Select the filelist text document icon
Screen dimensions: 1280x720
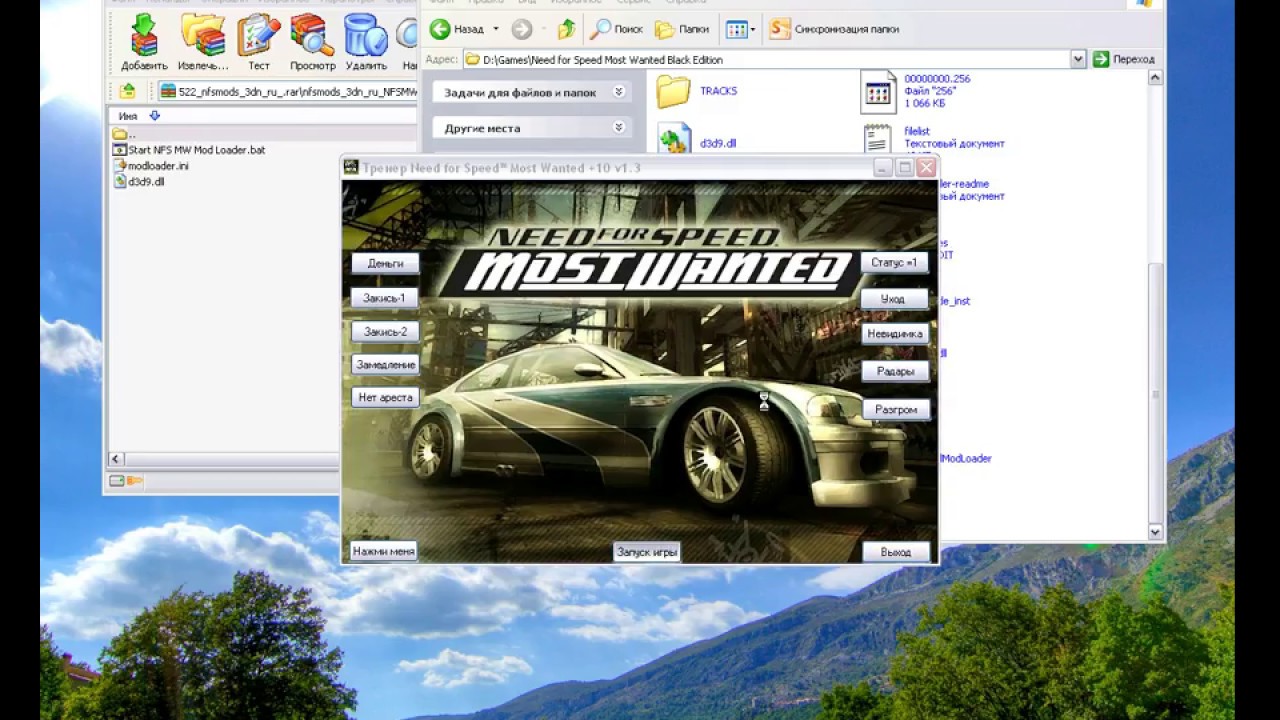click(878, 140)
